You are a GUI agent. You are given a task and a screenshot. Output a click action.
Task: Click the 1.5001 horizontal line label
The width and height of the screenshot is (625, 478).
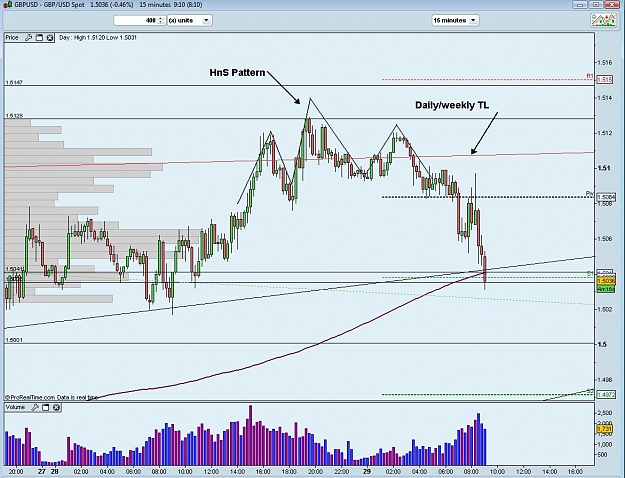(x=14, y=340)
